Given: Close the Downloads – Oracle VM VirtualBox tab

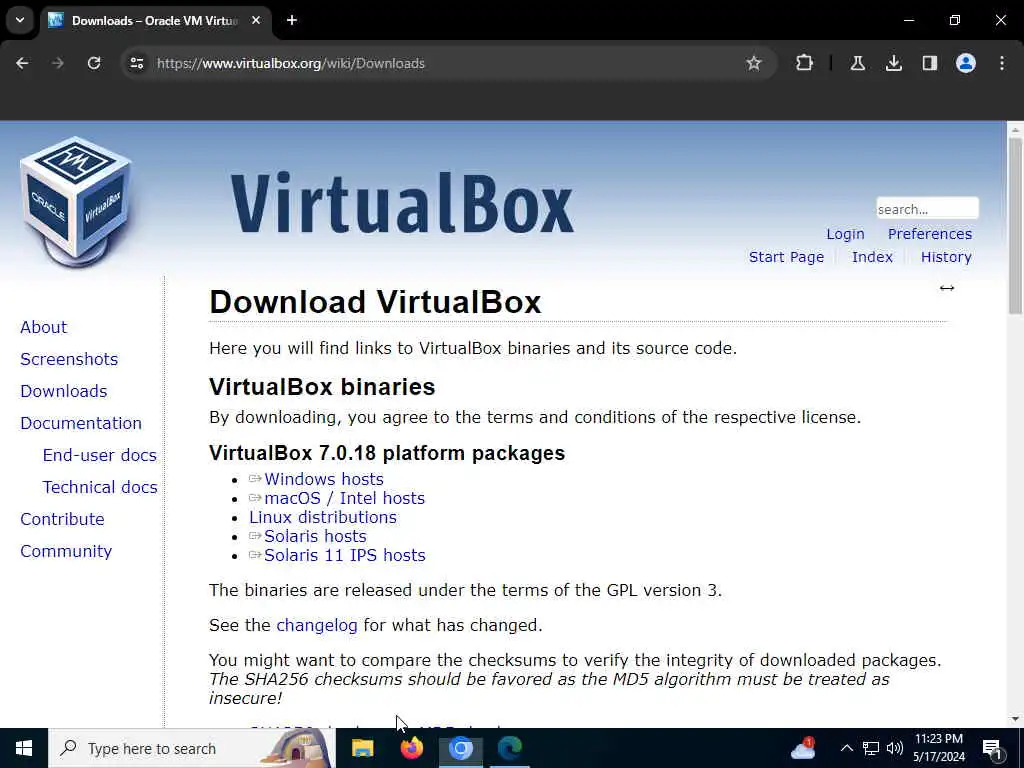Looking at the screenshot, I should [x=256, y=20].
